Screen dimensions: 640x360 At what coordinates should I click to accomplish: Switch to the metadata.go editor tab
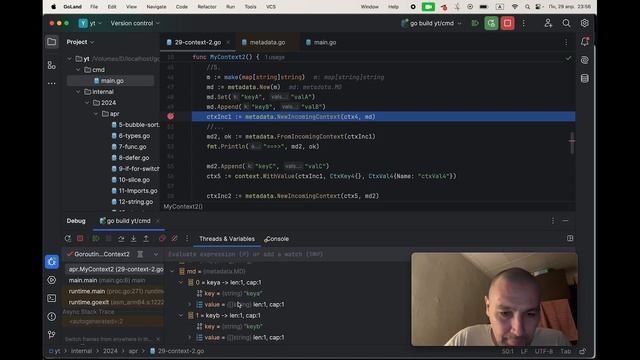[x=267, y=42]
